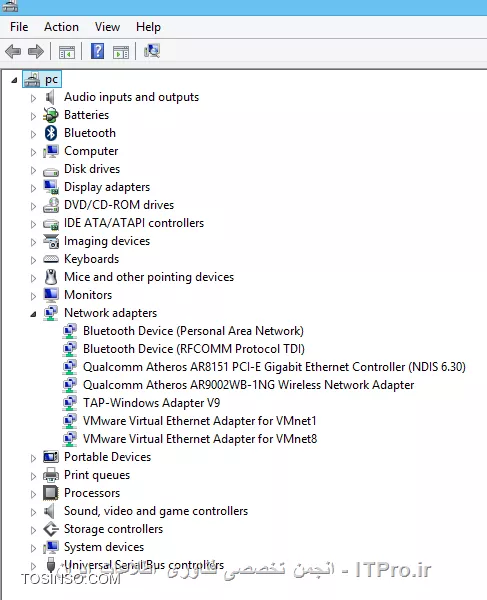Select Bluetooth Device (Personal Area Network)

click(x=193, y=331)
